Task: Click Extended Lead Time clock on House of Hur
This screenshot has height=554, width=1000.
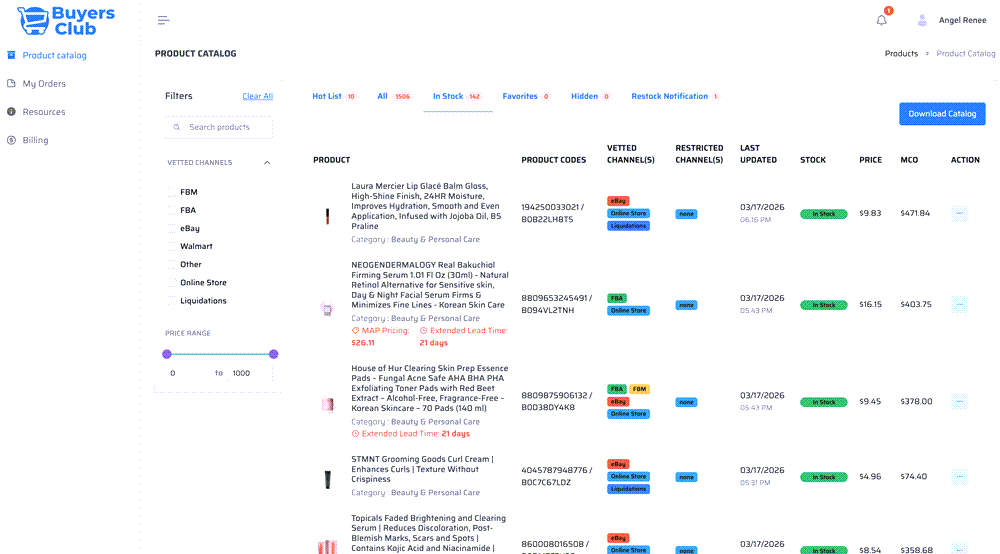Action: [355, 434]
